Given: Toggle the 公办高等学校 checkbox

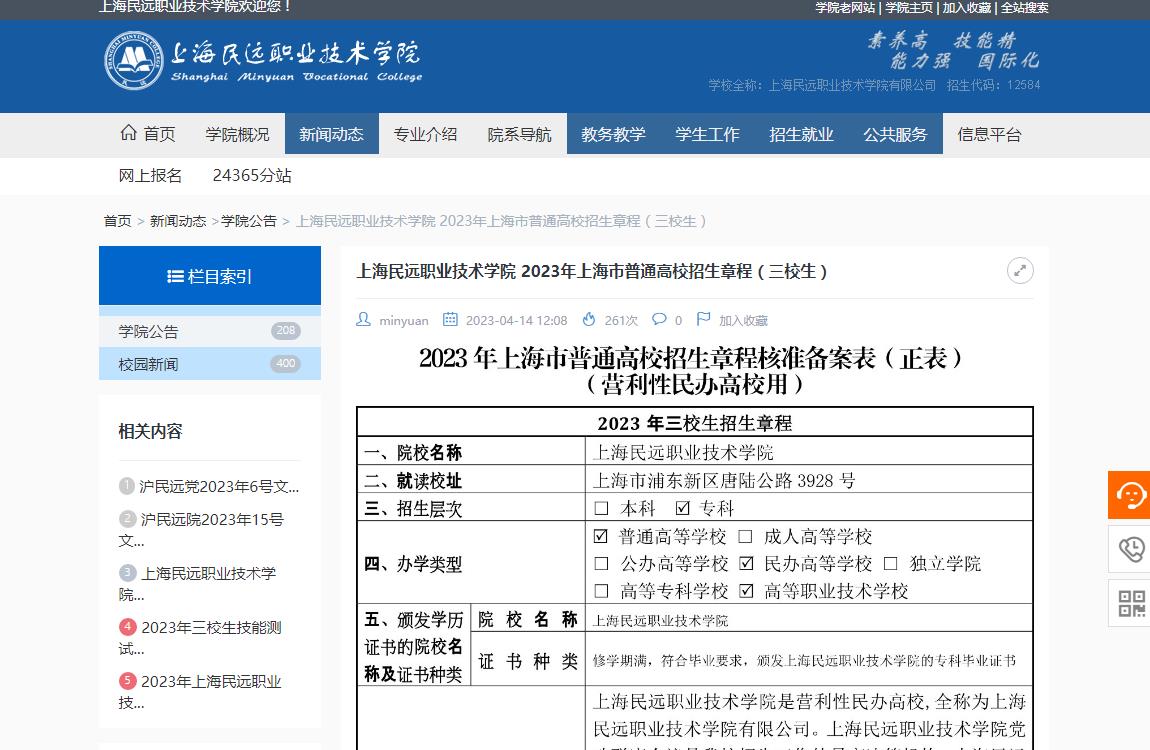Looking at the screenshot, I should pos(601,563).
